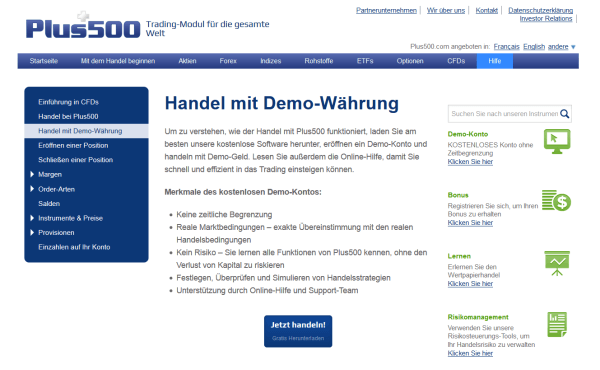The height and width of the screenshot is (370, 600).
Task: Expand the Provisionen sidebar section
Action: click(x=32, y=232)
